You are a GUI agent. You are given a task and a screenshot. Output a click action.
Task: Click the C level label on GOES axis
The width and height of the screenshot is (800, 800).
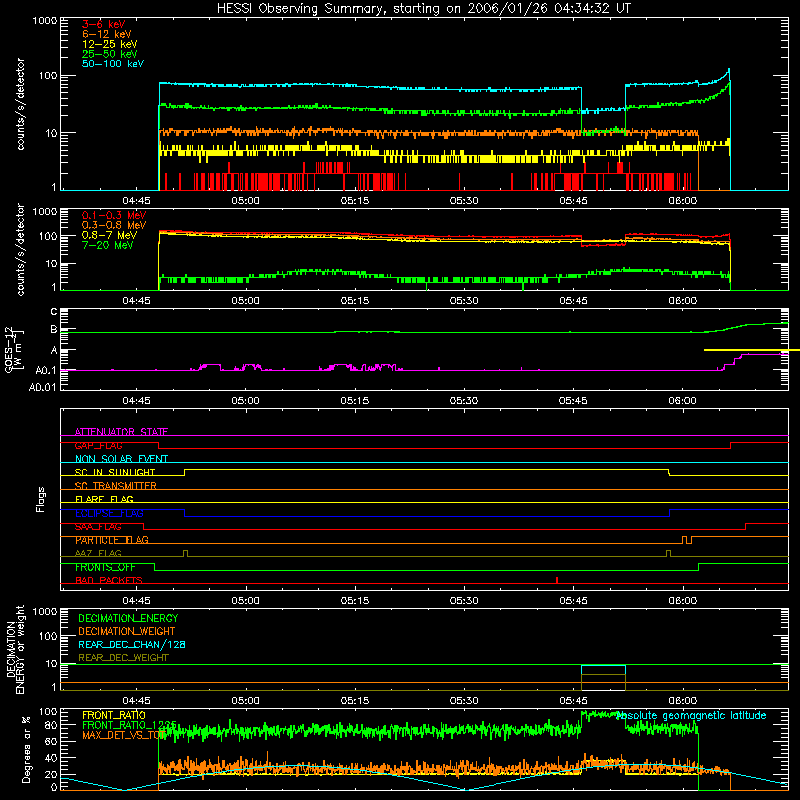pos(54,312)
